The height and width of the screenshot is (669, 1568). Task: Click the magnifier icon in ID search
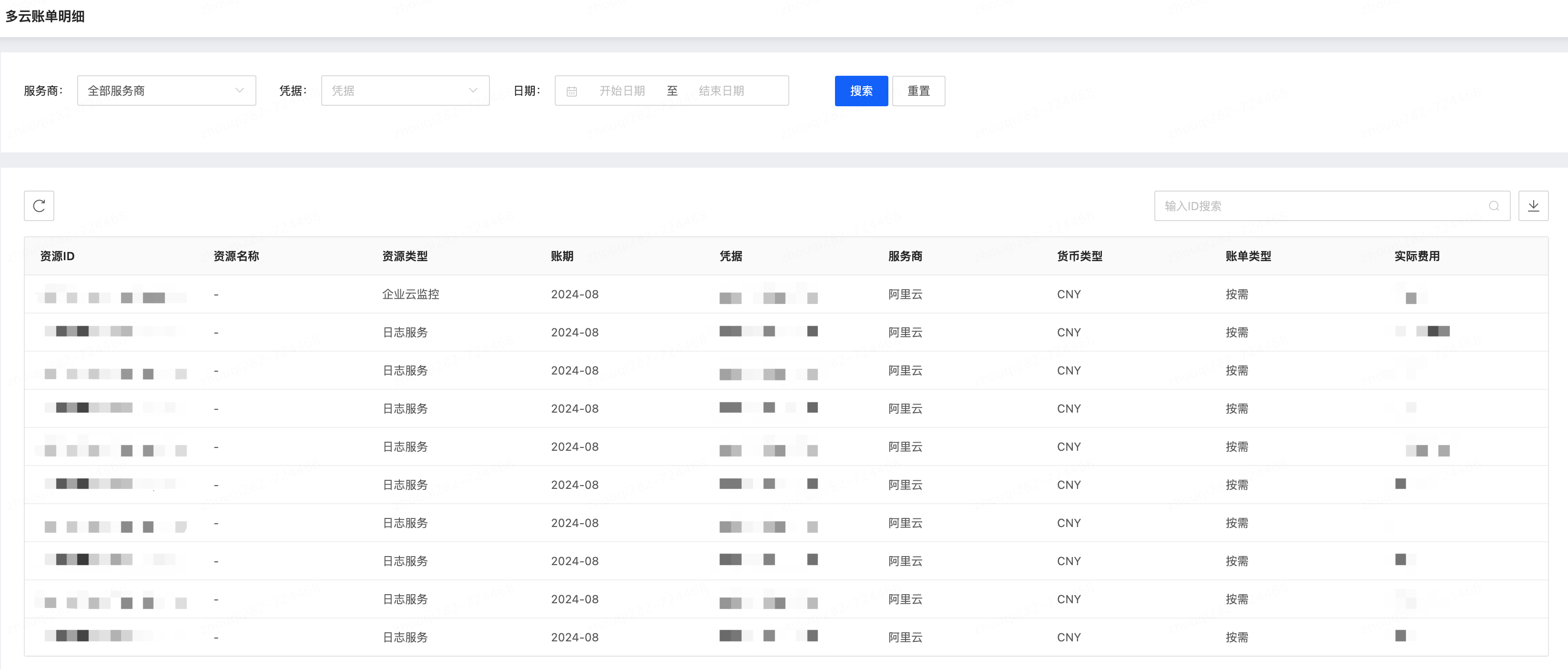click(1494, 206)
